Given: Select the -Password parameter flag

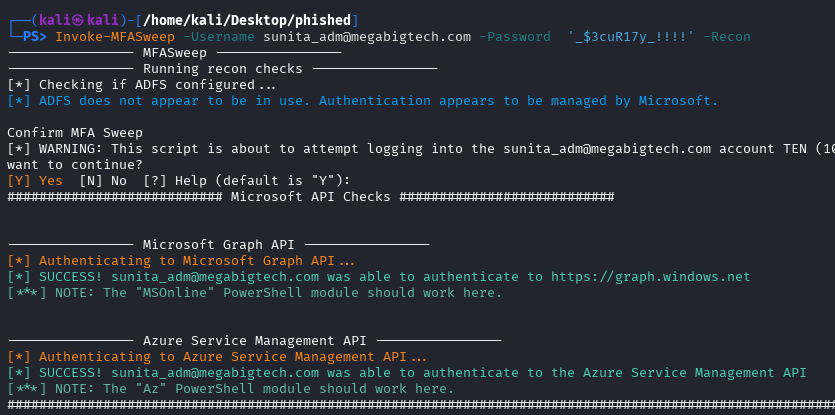Looking at the screenshot, I should [x=514, y=37].
